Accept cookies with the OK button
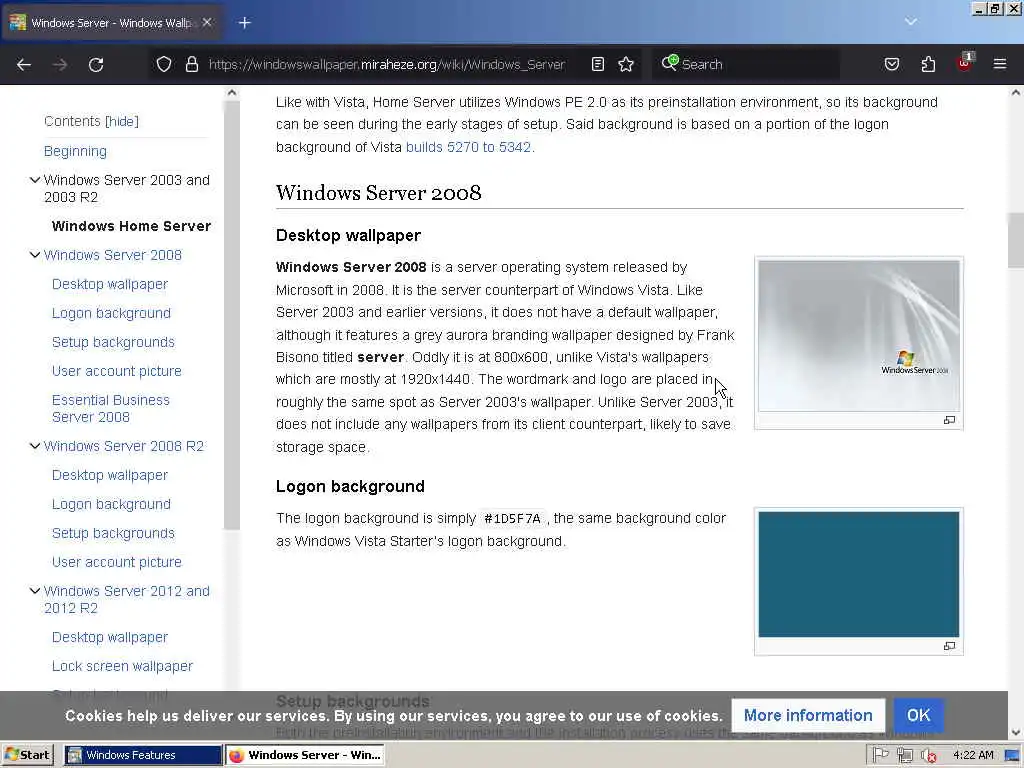The width and height of the screenshot is (1024, 768). [x=918, y=715]
